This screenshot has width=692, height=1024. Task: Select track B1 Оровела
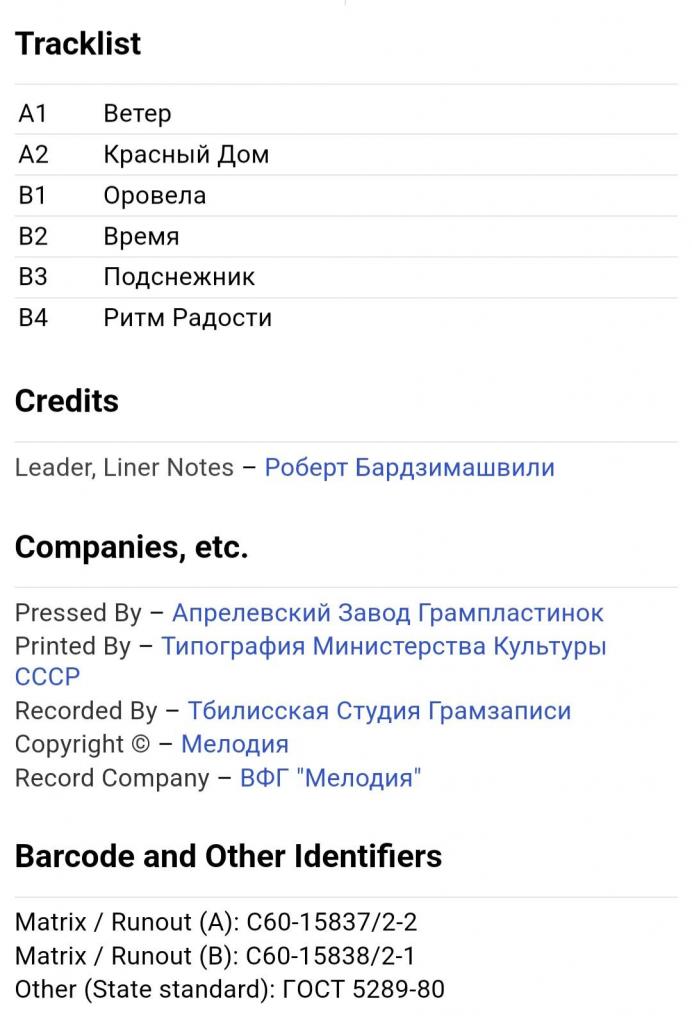(x=346, y=195)
